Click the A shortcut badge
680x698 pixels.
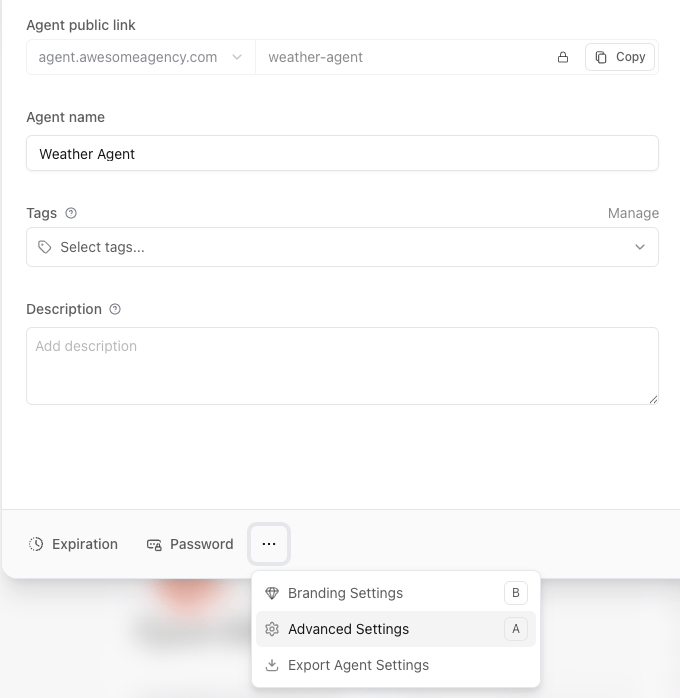click(516, 629)
